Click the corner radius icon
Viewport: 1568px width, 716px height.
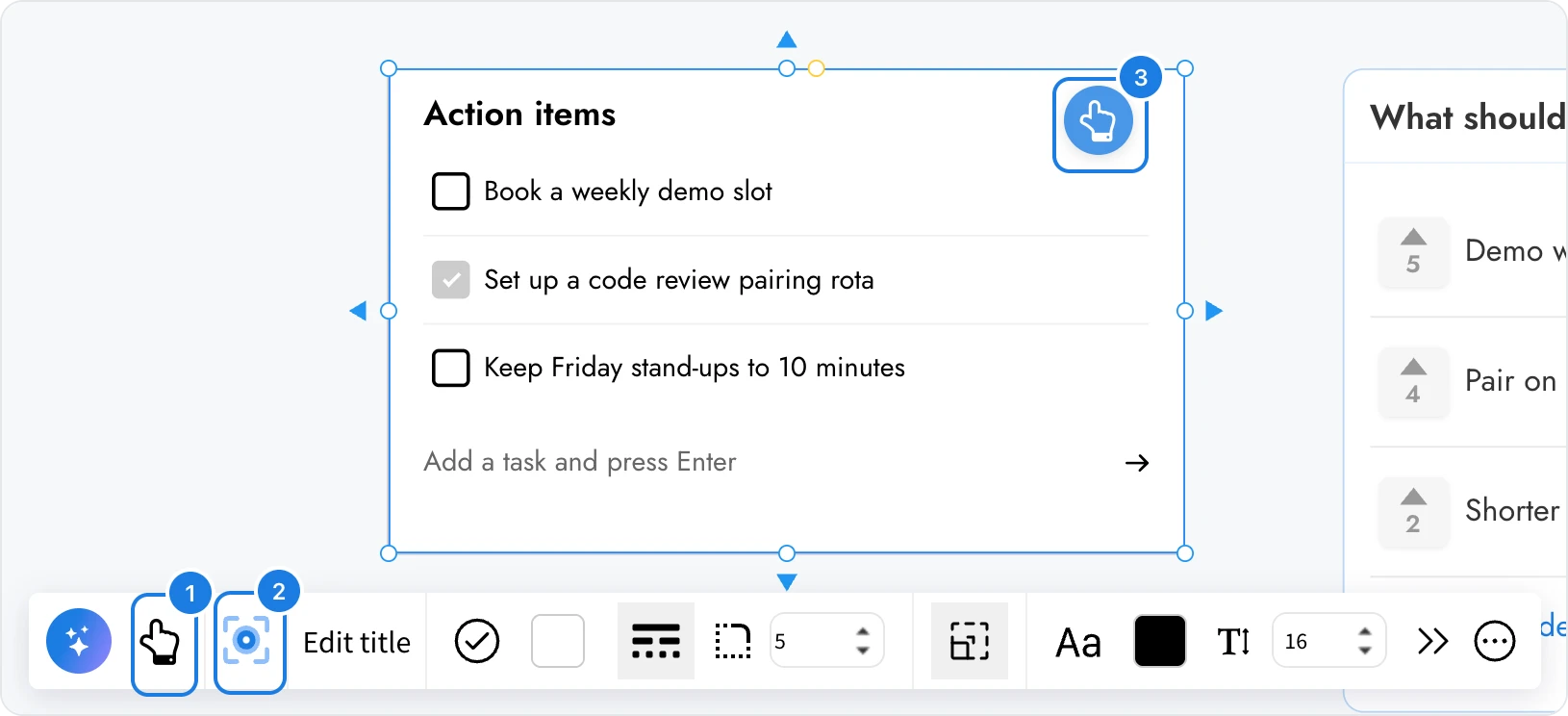tap(733, 641)
